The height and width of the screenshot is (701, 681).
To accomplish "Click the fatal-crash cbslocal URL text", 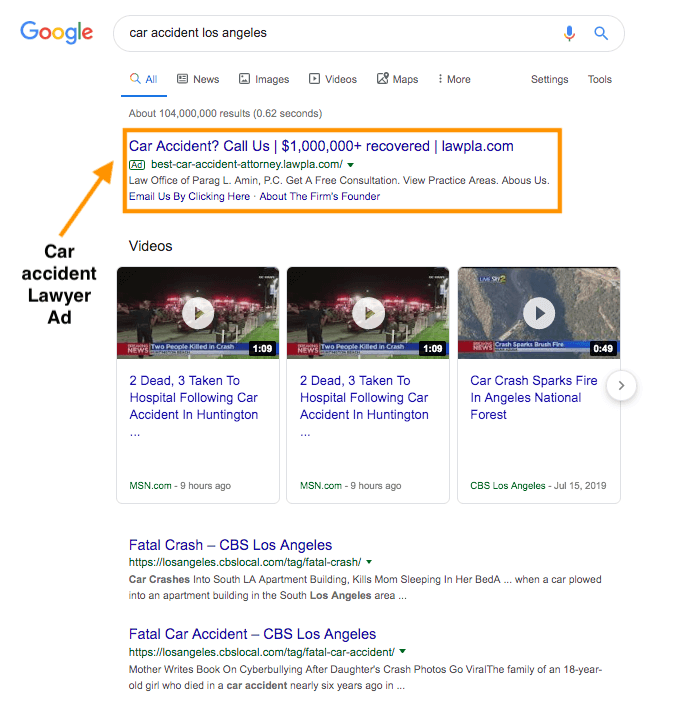I will coord(245,562).
